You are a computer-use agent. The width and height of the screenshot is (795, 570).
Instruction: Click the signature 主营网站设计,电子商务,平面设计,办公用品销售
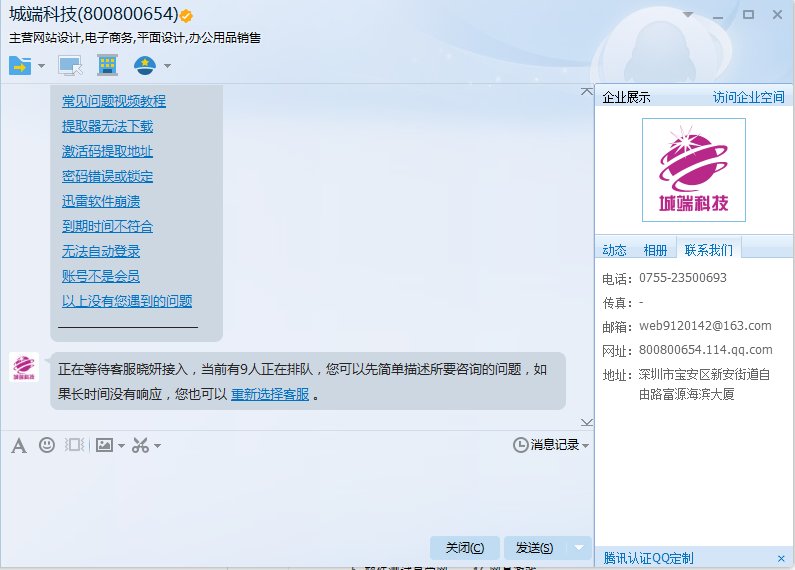[135, 38]
